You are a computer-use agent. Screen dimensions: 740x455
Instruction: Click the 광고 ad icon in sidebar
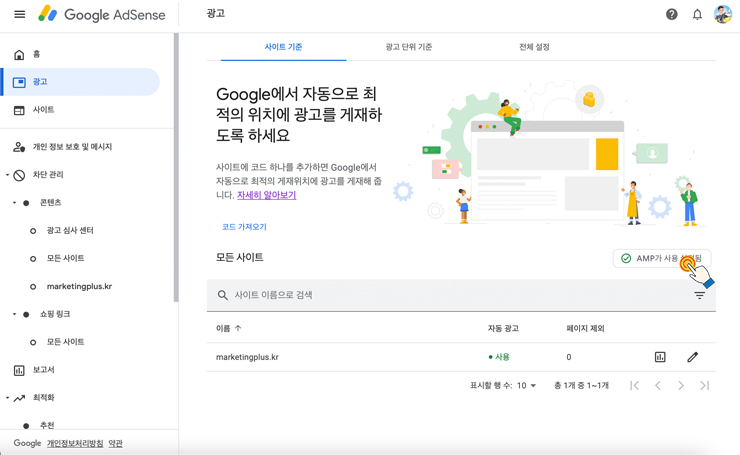click(x=19, y=83)
